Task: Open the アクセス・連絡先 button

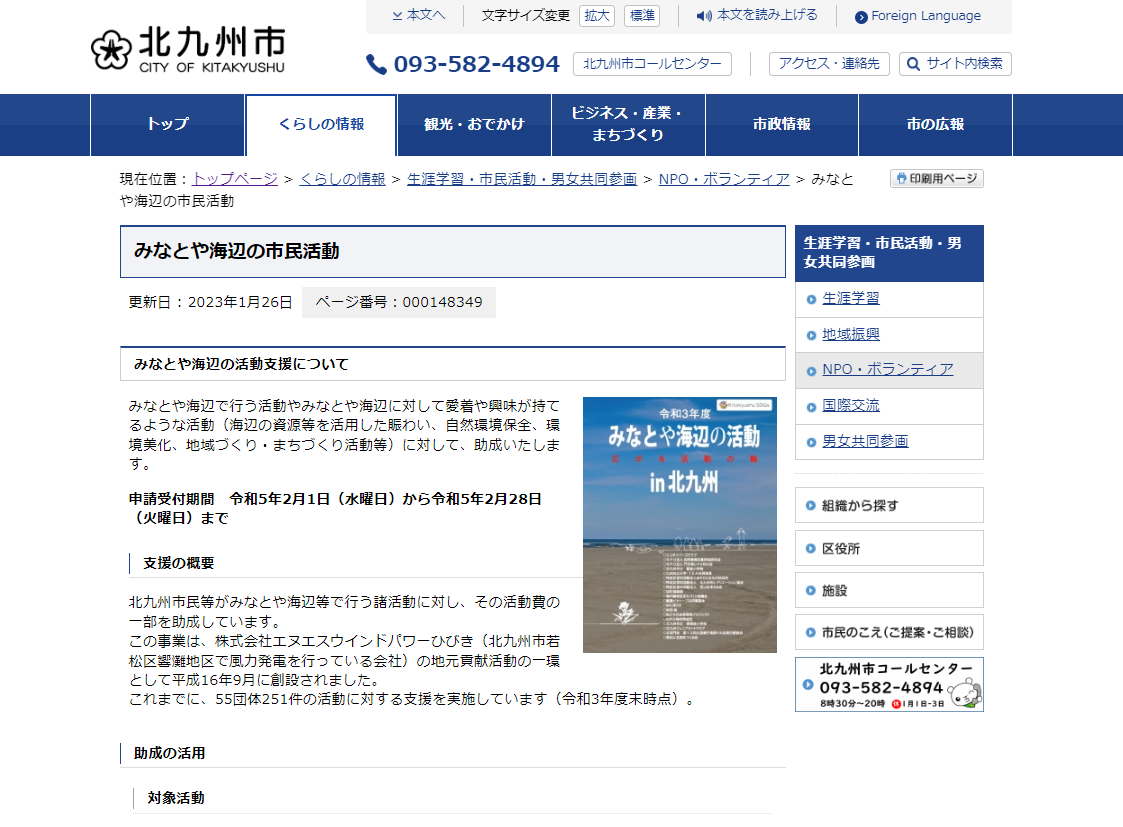Action: (829, 64)
